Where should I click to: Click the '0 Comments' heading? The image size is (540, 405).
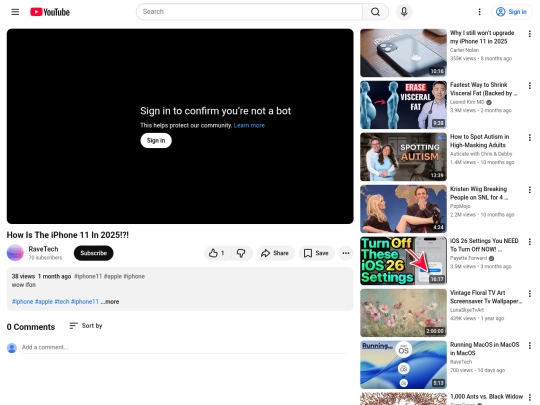(x=31, y=327)
